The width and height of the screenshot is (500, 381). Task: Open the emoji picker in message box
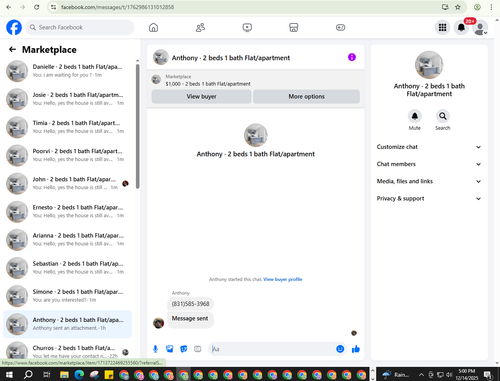tap(340, 349)
